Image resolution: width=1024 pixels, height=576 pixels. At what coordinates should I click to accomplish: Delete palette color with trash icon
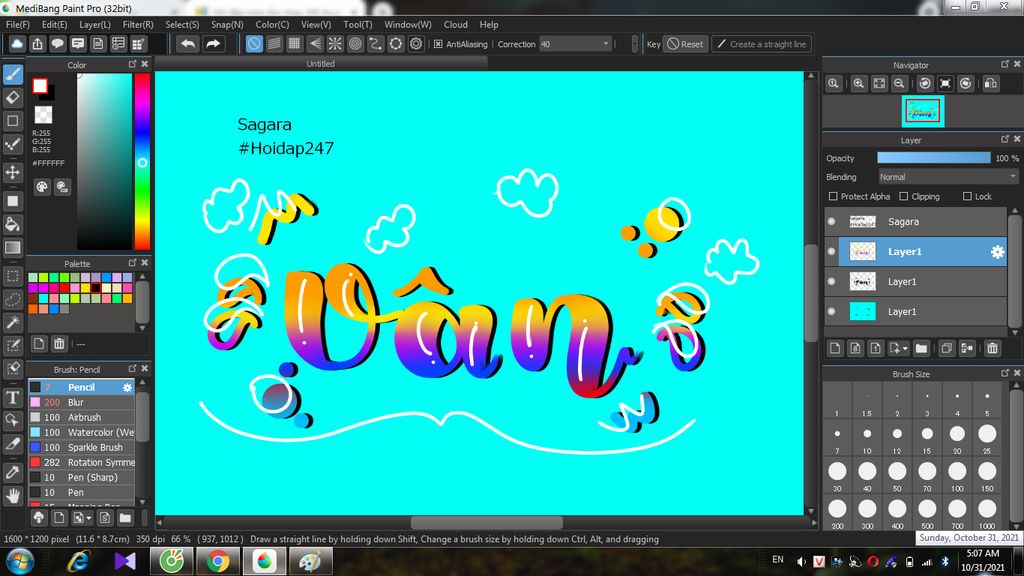pyautogui.click(x=59, y=344)
